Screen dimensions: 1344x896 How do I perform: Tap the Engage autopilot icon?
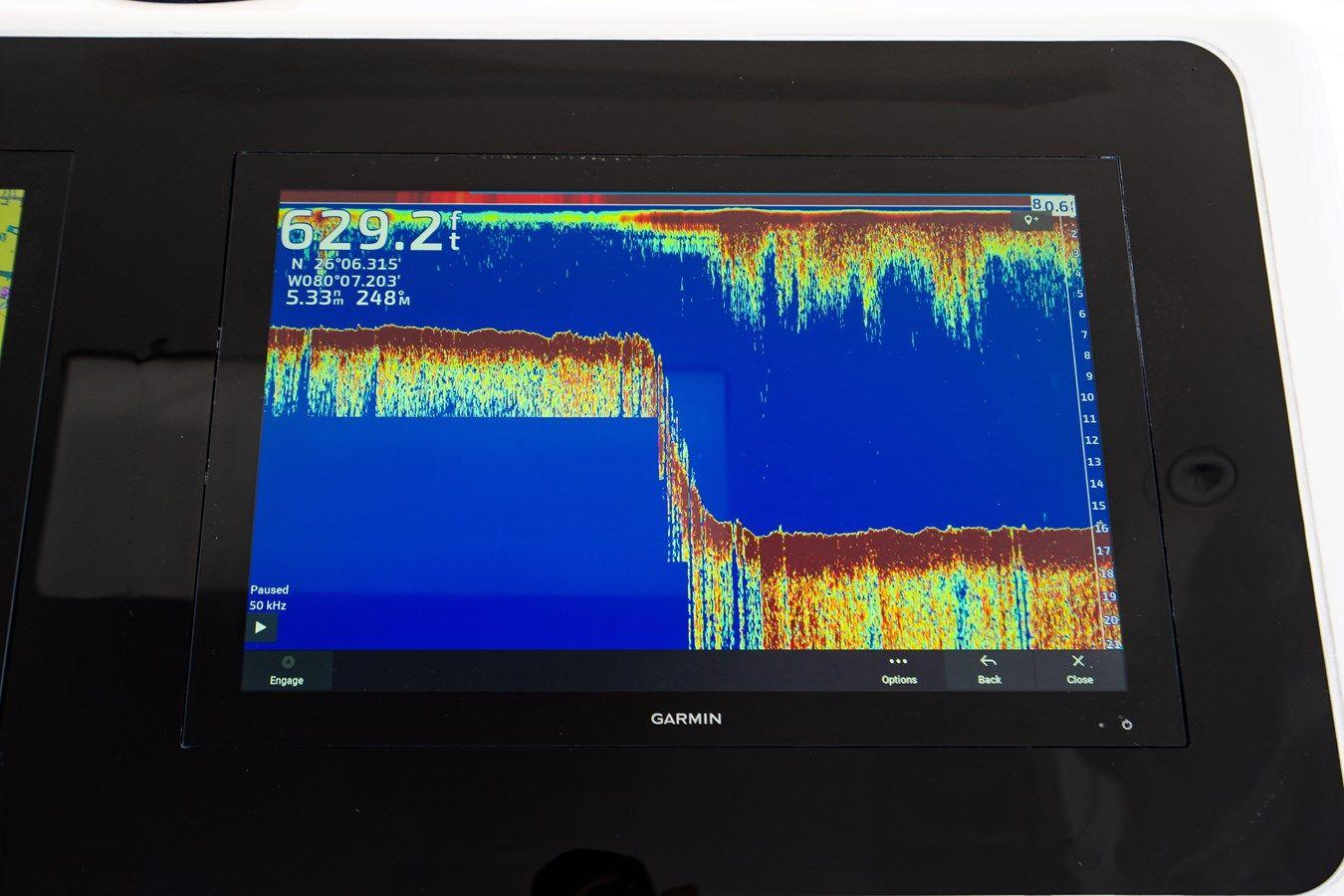click(x=287, y=670)
